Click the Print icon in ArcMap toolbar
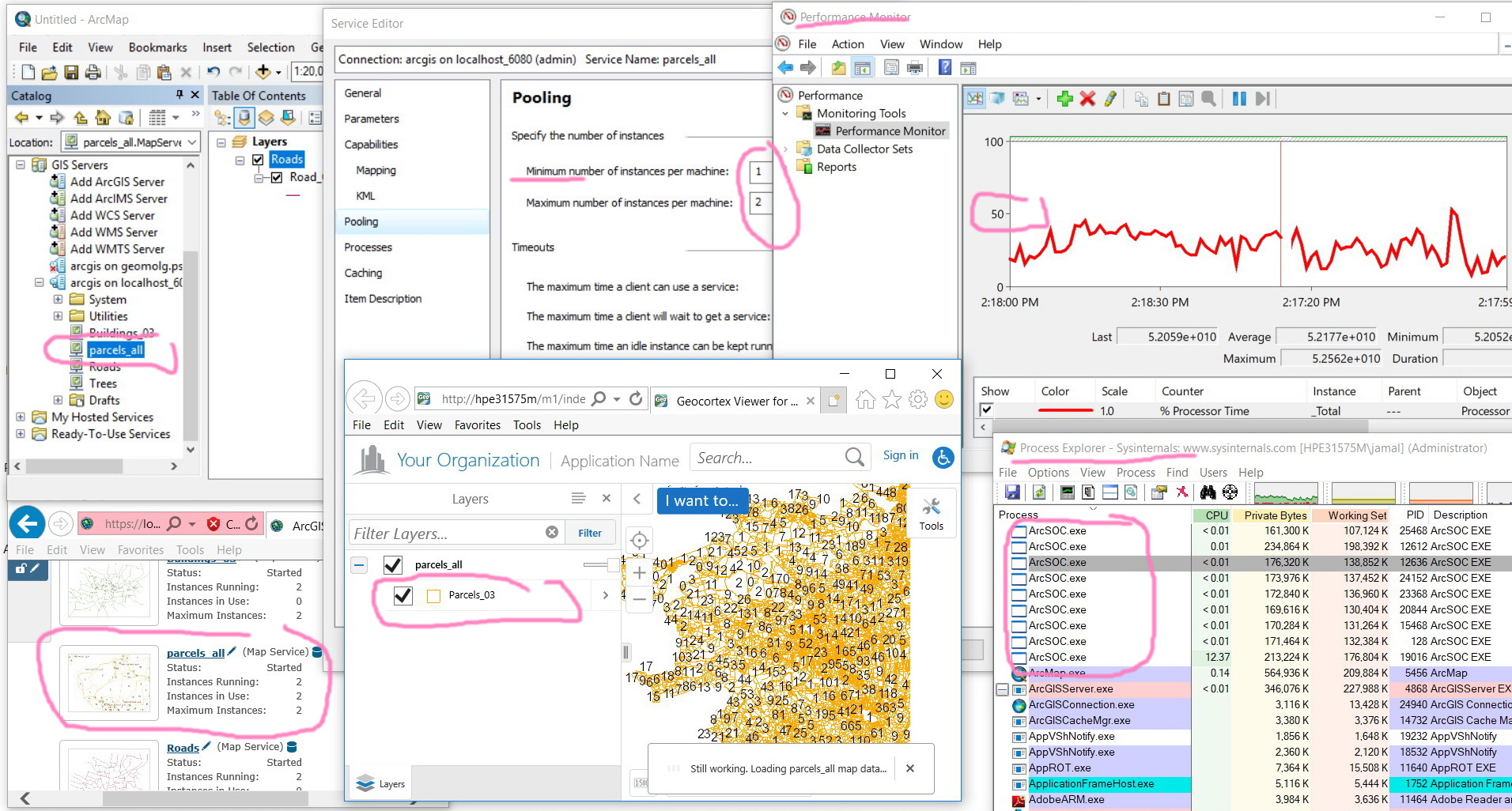Image resolution: width=1512 pixels, height=811 pixels. 93,72
